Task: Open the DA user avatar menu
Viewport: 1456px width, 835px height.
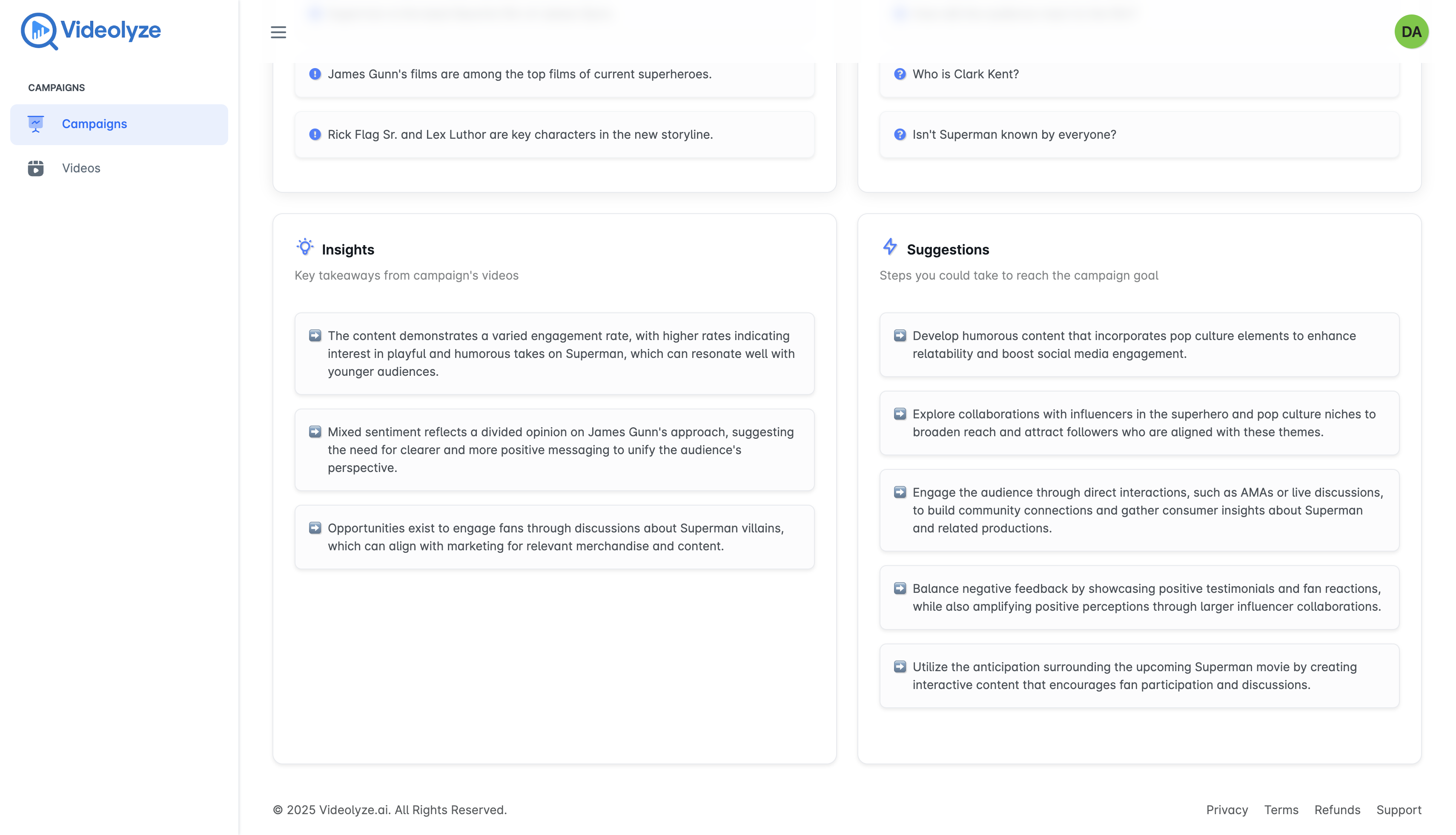Action: [1411, 31]
